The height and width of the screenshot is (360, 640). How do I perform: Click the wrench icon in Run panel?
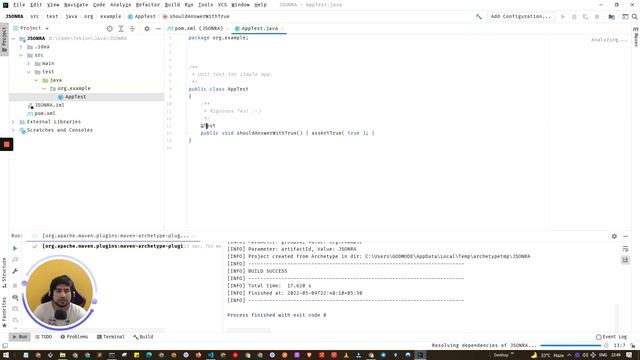pyautogui.click(x=15, y=271)
